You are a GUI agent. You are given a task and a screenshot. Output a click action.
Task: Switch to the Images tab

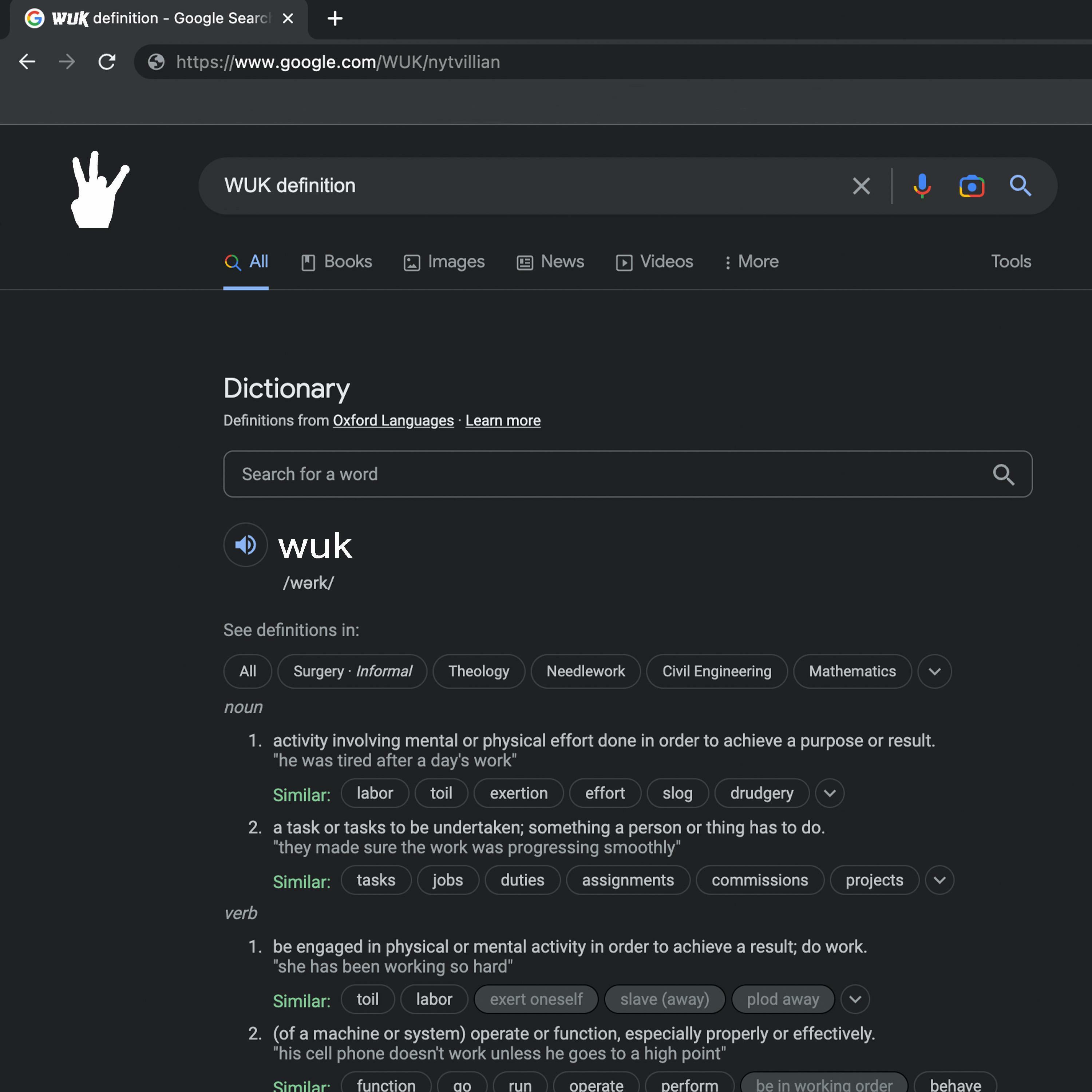[444, 262]
